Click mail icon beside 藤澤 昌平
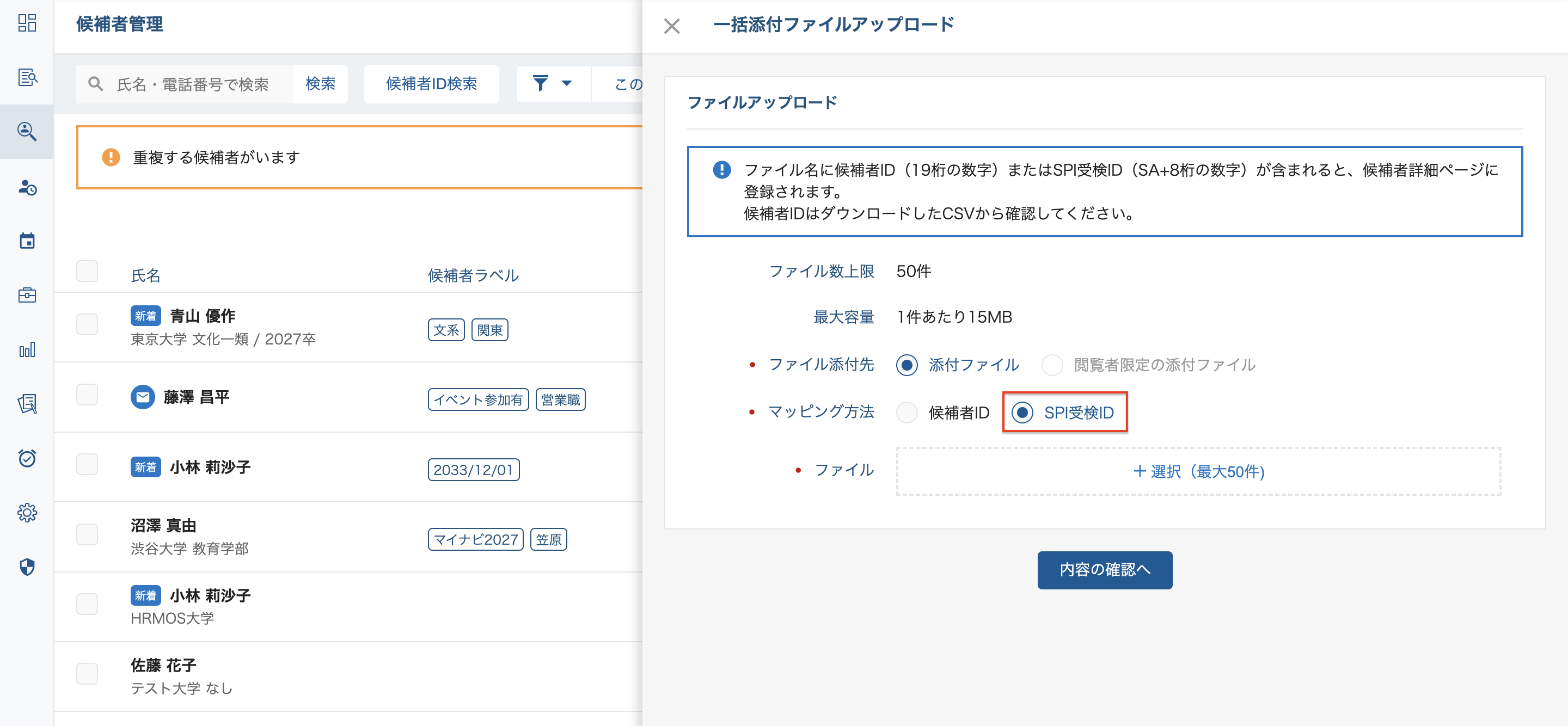The image size is (1568, 726). click(x=143, y=397)
